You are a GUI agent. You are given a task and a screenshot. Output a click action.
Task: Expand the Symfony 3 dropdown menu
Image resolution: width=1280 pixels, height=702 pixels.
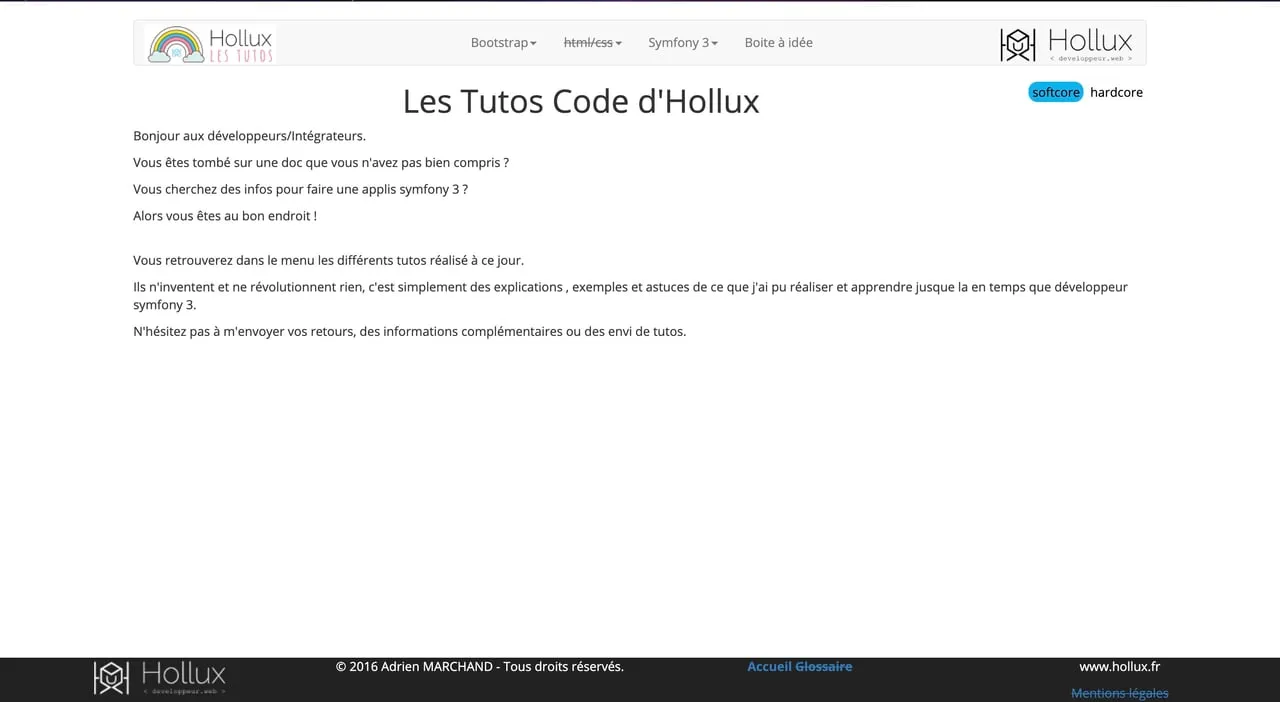click(x=683, y=43)
